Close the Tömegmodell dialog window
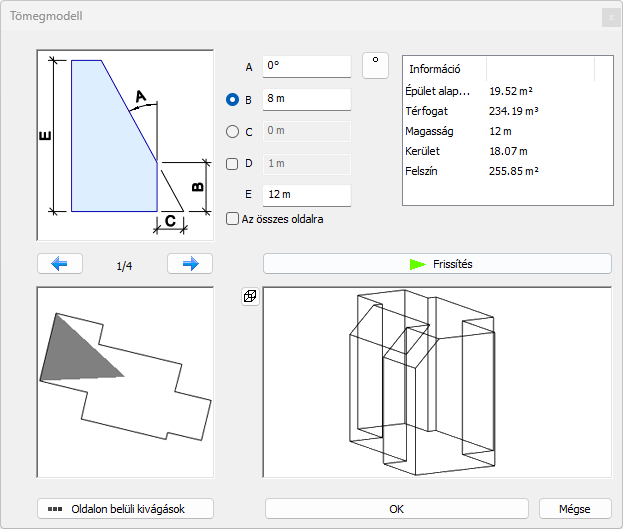623x529 pixels. coord(608,17)
